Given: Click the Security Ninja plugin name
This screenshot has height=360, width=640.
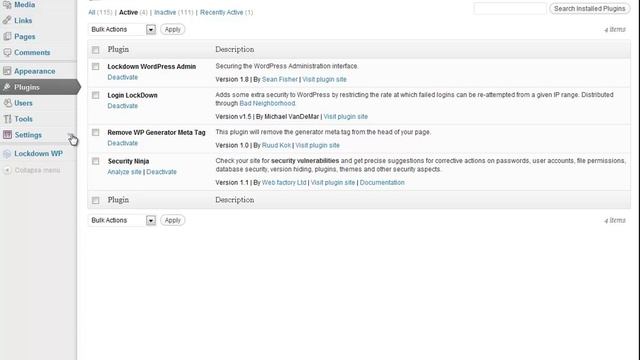Looking at the screenshot, I should coord(128,161).
